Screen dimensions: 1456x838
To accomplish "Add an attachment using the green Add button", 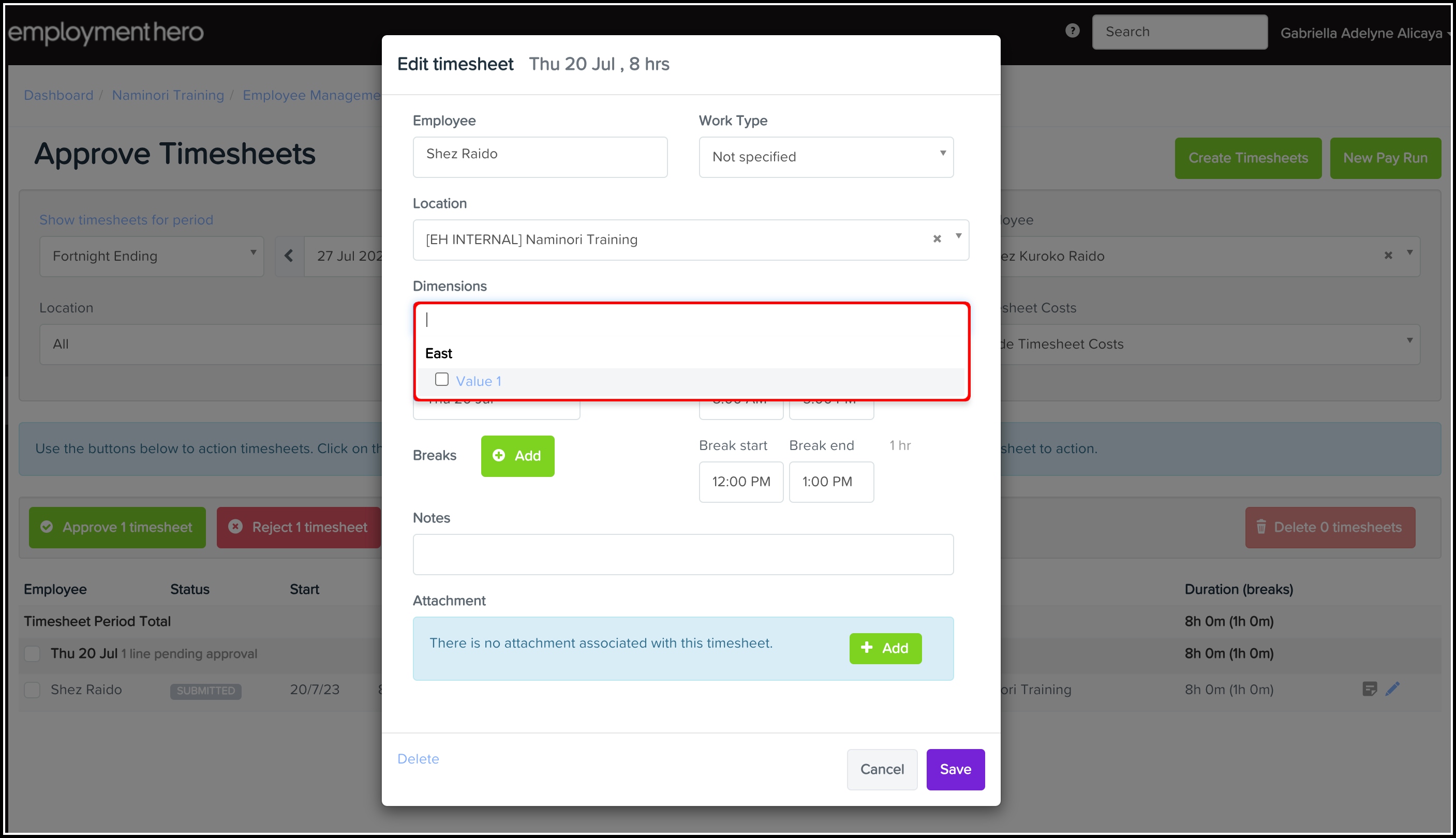I will pyautogui.click(x=885, y=648).
